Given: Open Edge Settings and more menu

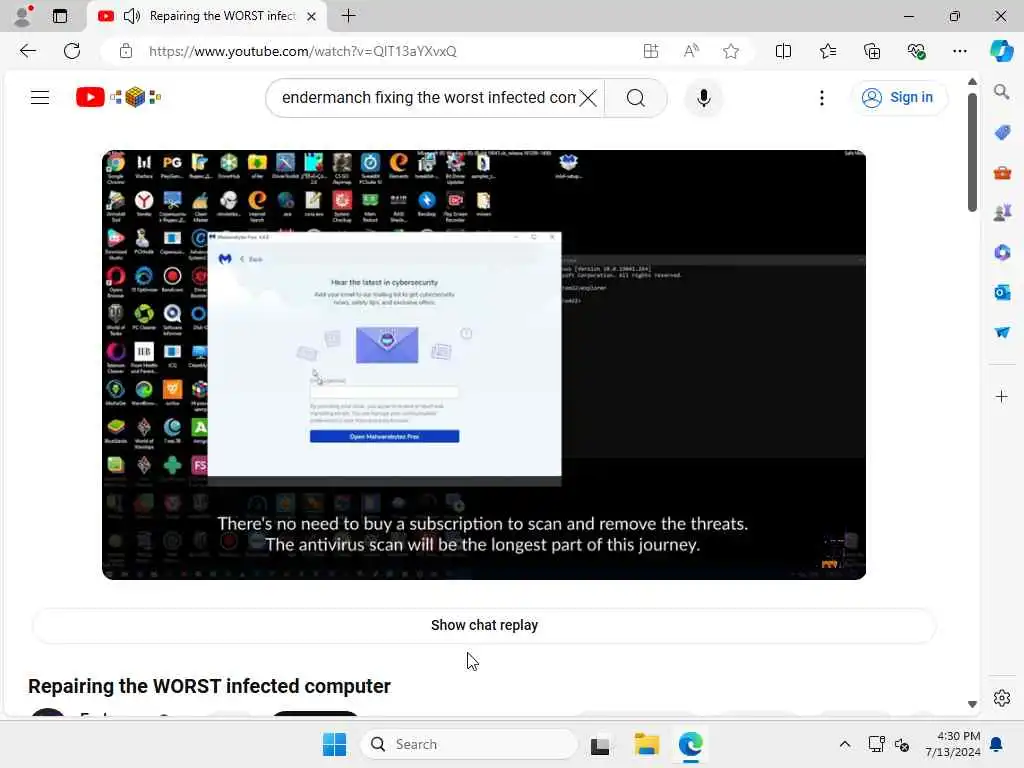Looking at the screenshot, I should pos(959,51).
